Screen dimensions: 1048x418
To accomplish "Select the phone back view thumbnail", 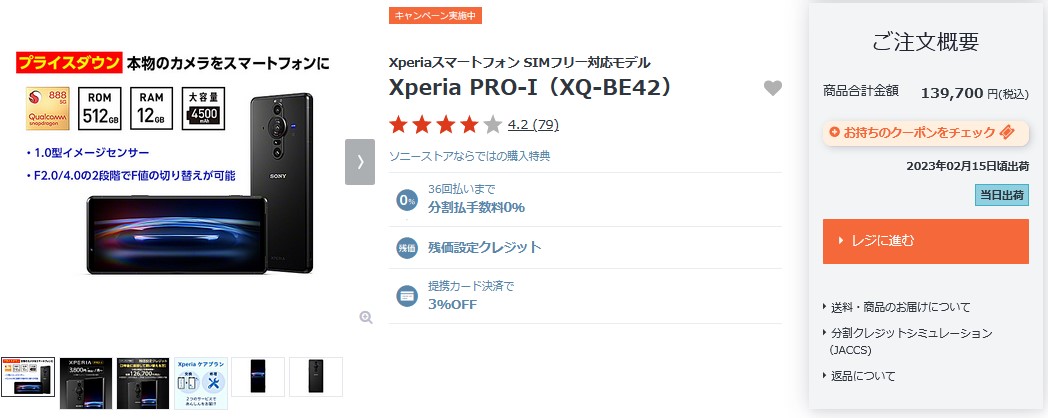I will pos(315,377).
